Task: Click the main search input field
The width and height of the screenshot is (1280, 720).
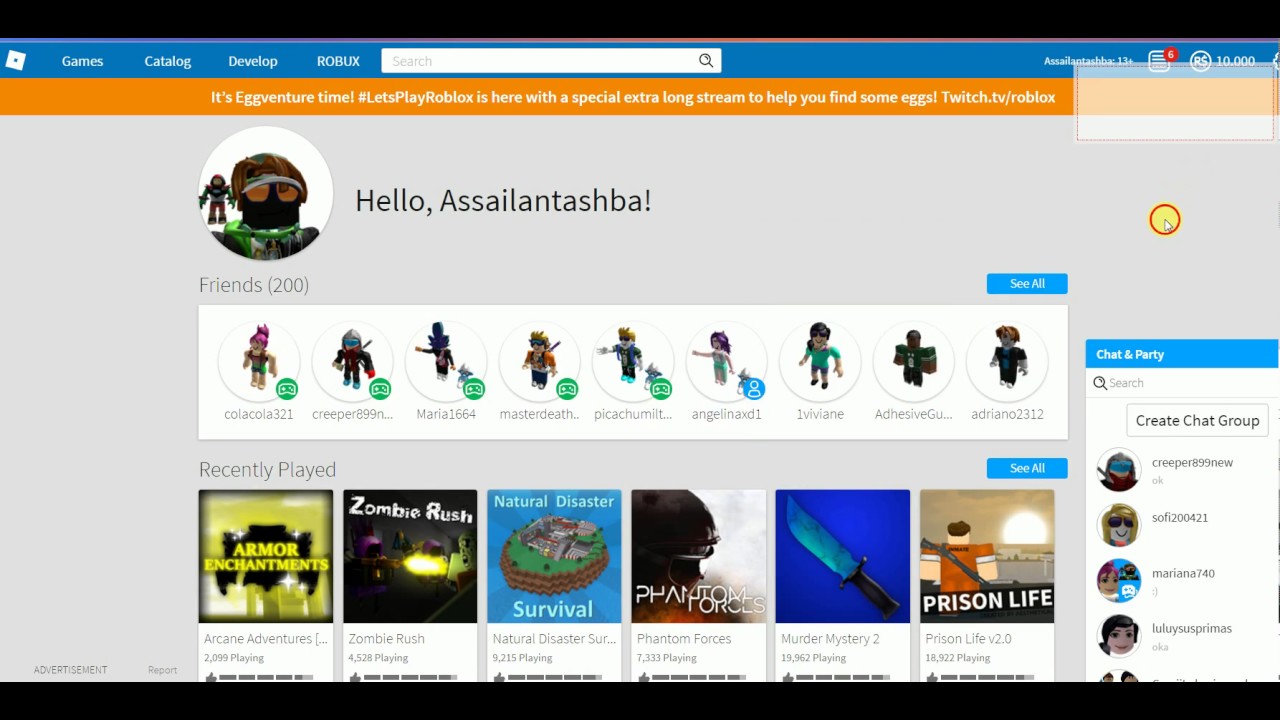Action: click(540, 61)
